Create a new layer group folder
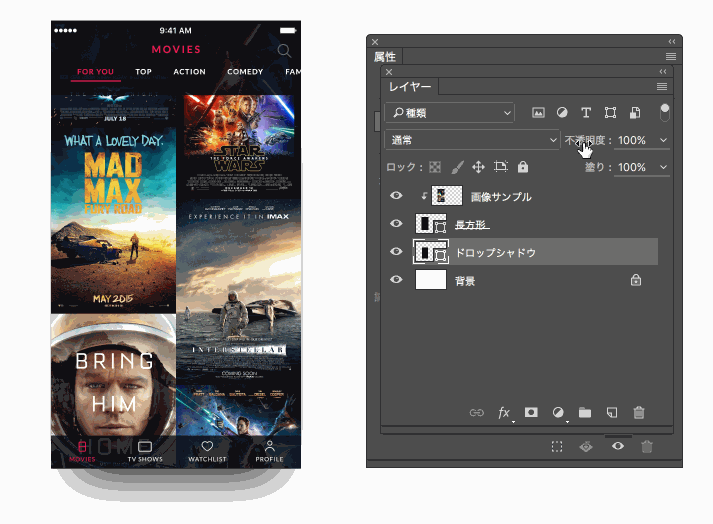713x524 pixels. click(585, 413)
